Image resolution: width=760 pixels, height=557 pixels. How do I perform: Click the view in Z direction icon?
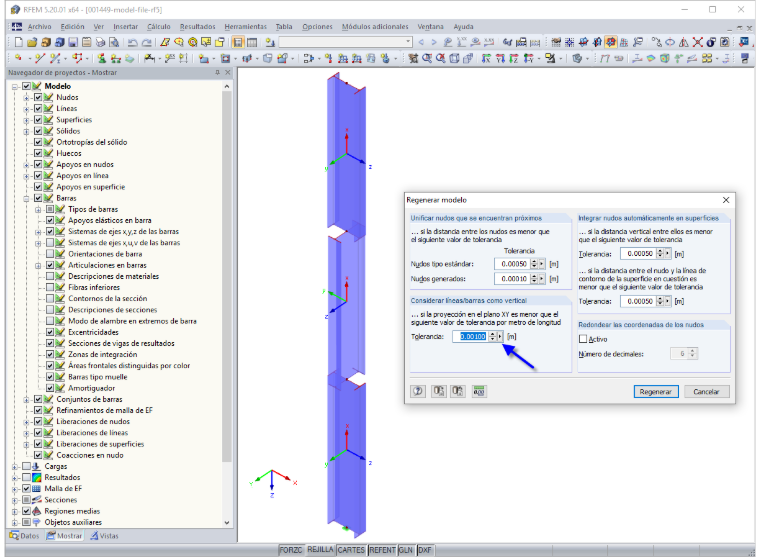pyautogui.click(x=514, y=58)
